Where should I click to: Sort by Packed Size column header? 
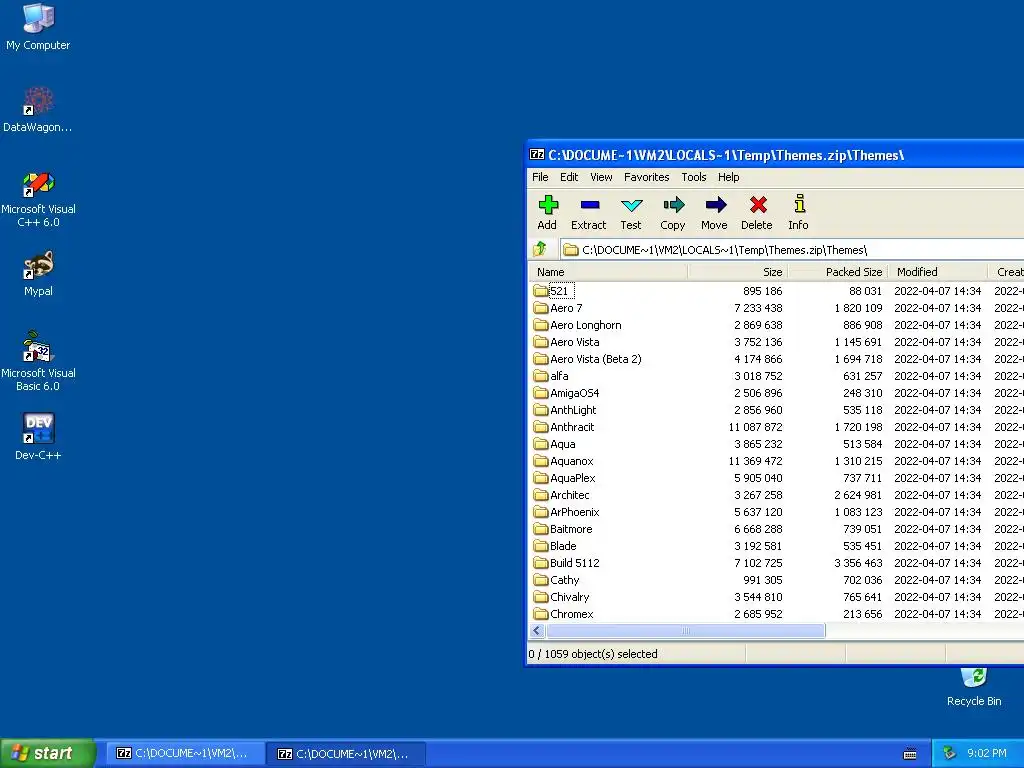point(839,272)
